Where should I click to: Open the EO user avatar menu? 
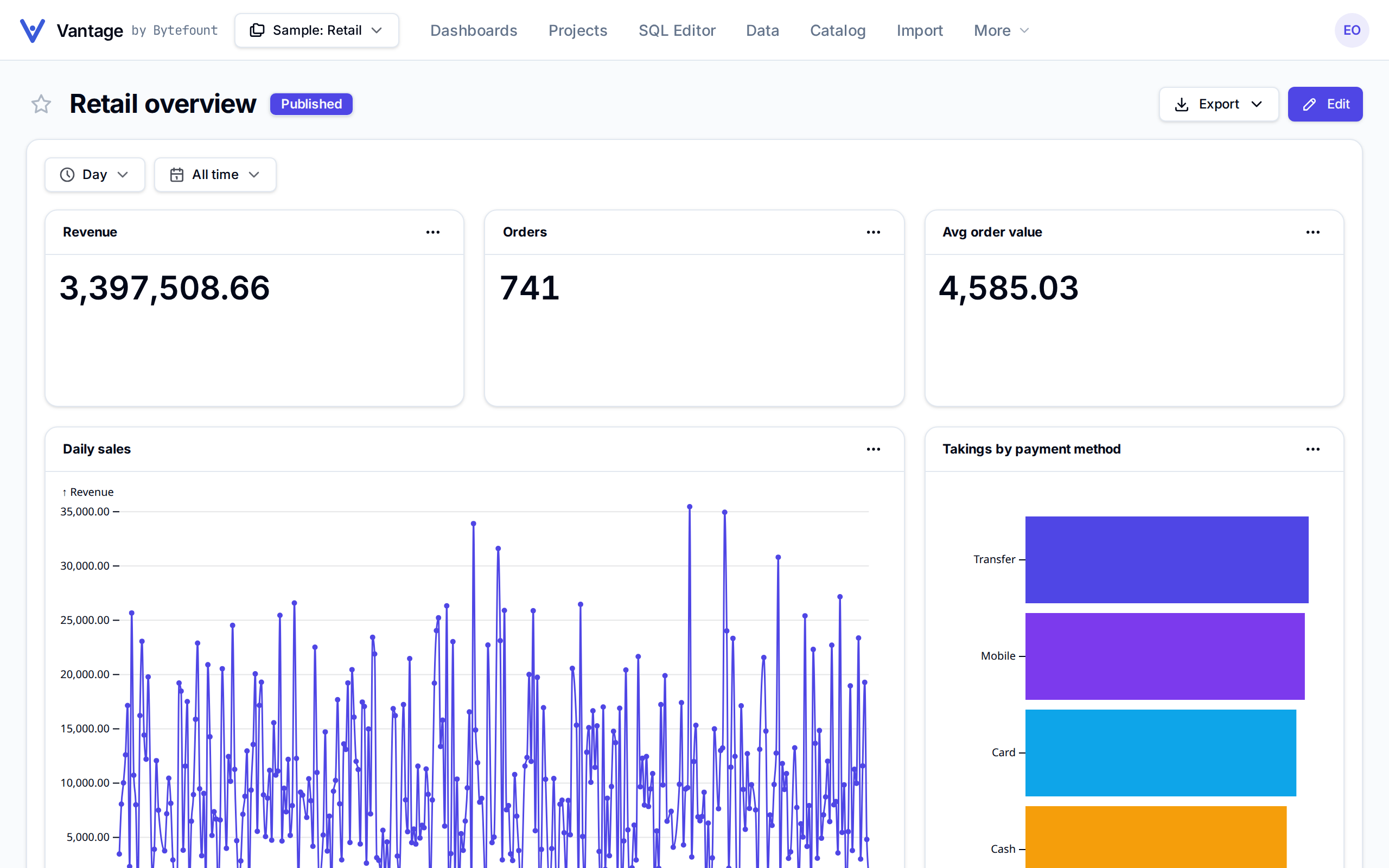click(x=1352, y=30)
